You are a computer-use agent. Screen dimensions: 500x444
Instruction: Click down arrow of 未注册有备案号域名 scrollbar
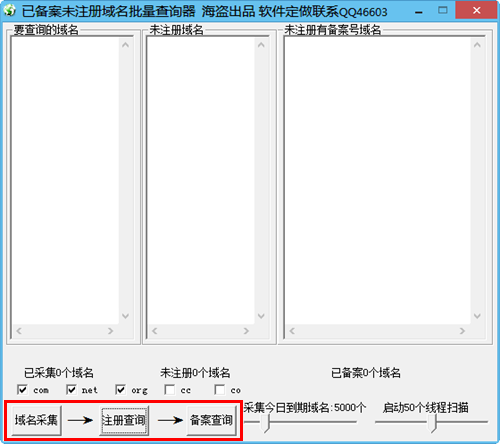click(477, 316)
